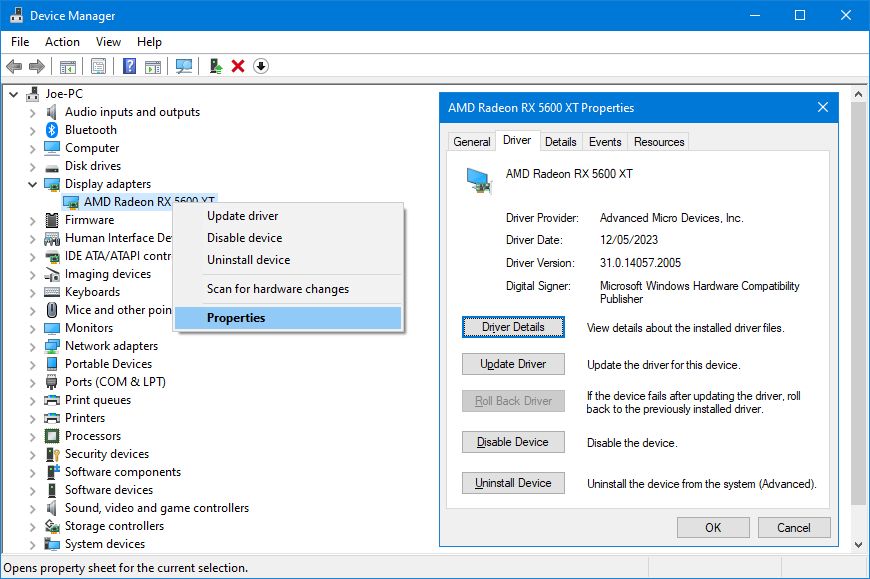Choose Uninstall device from context menu
The width and height of the screenshot is (870, 579).
(x=288, y=260)
